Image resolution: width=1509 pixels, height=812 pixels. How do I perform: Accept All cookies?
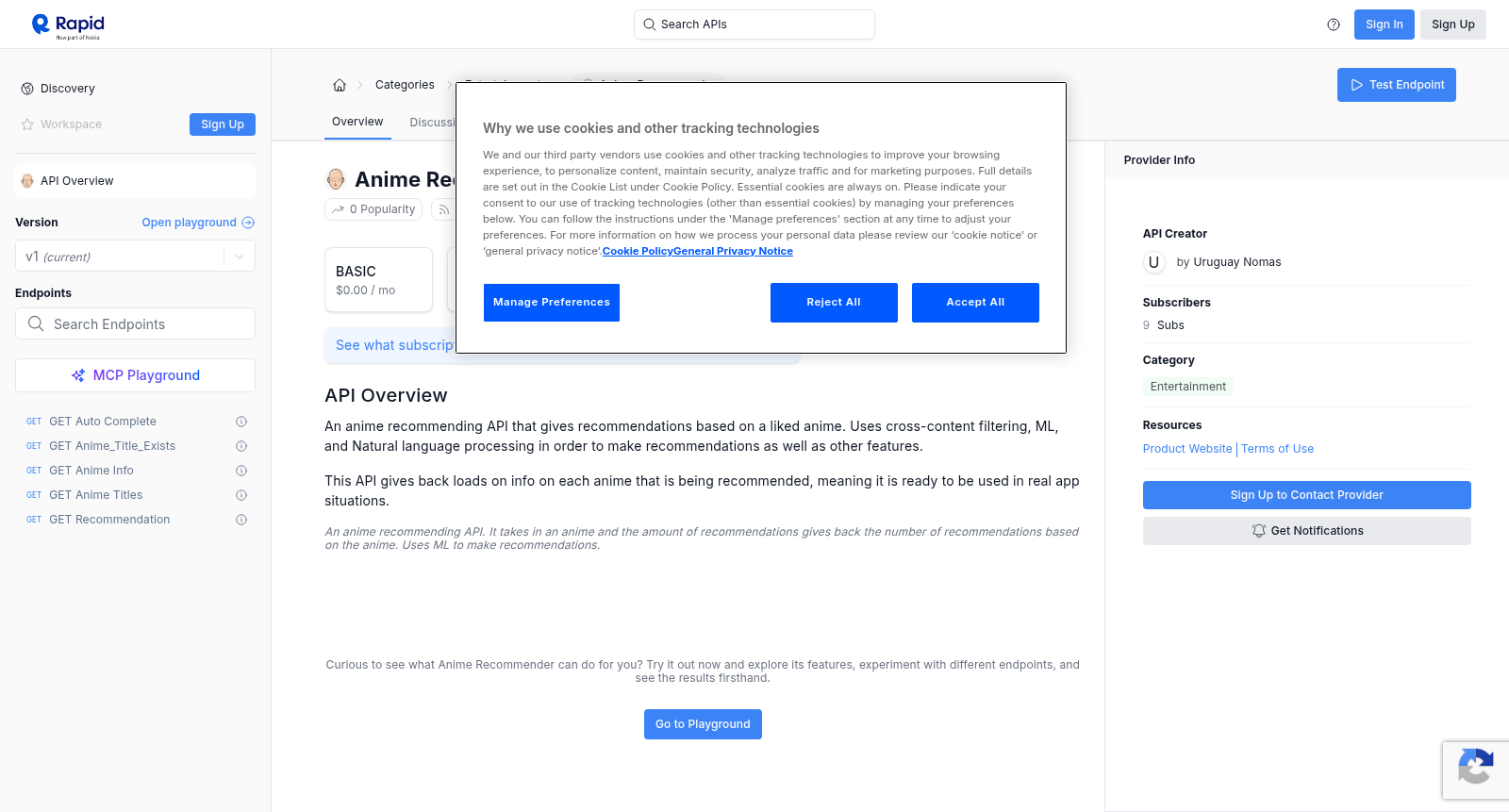[975, 303]
